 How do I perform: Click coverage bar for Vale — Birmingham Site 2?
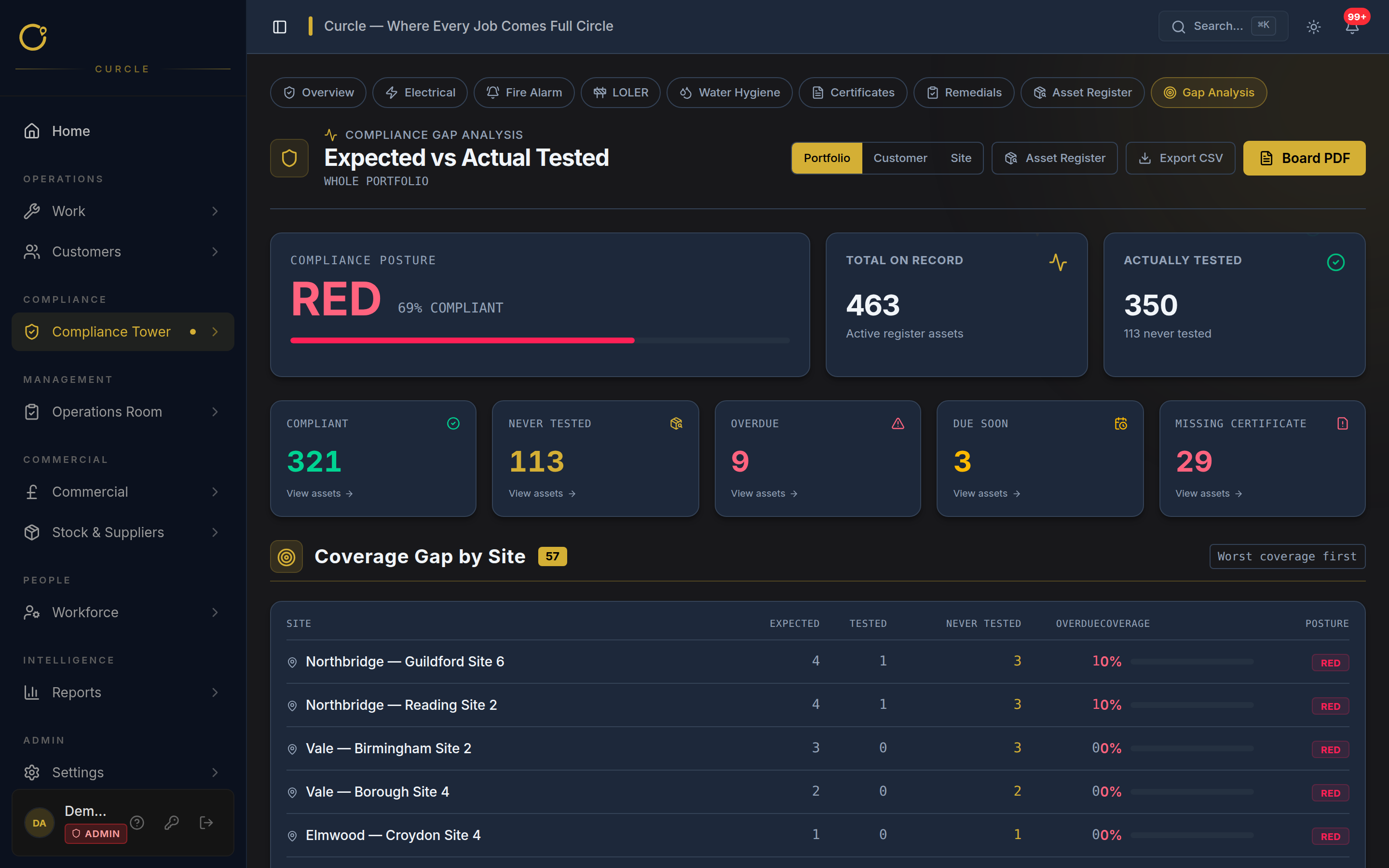click(x=1192, y=748)
